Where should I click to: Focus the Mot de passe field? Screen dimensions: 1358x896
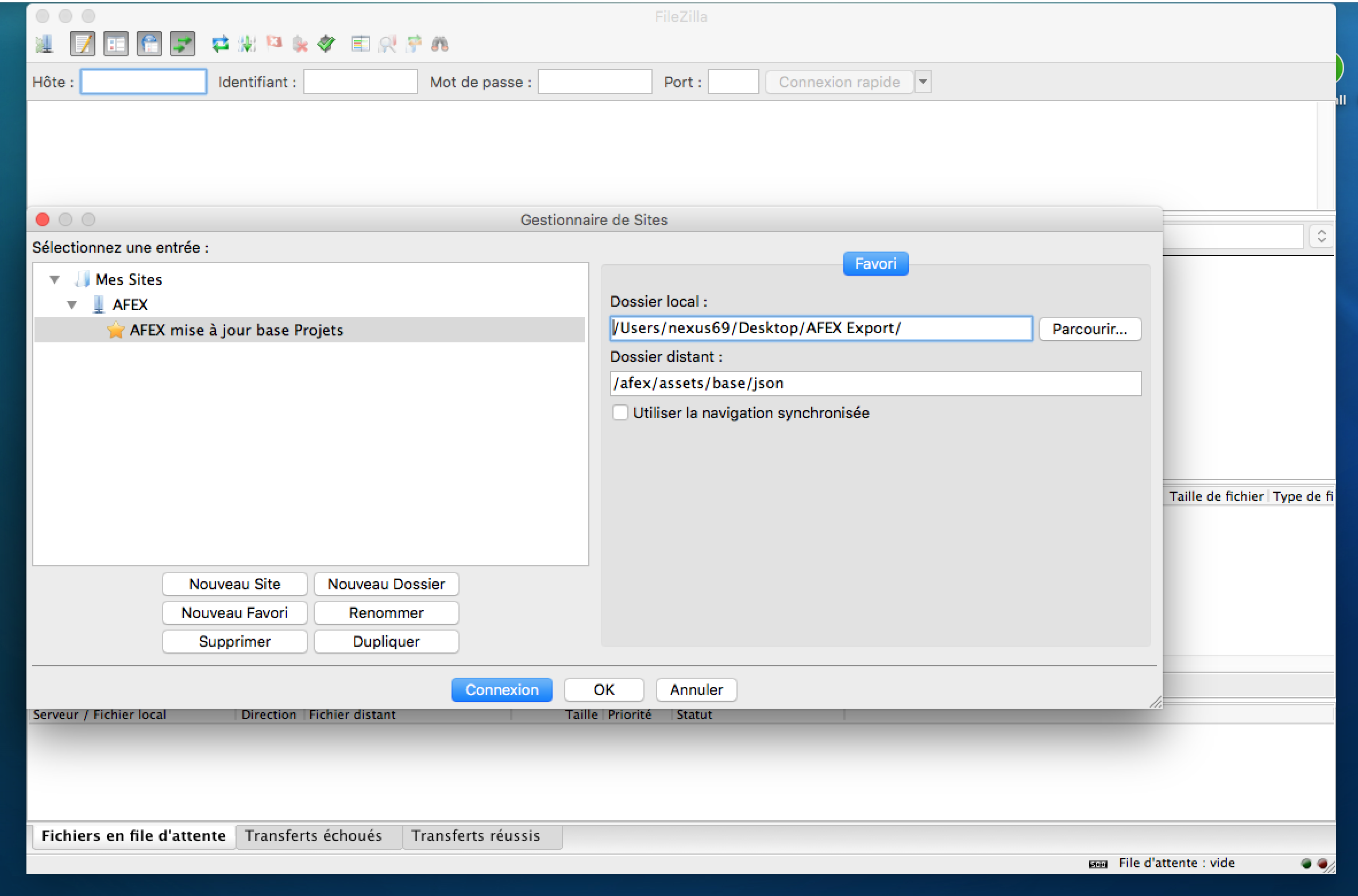(x=595, y=82)
